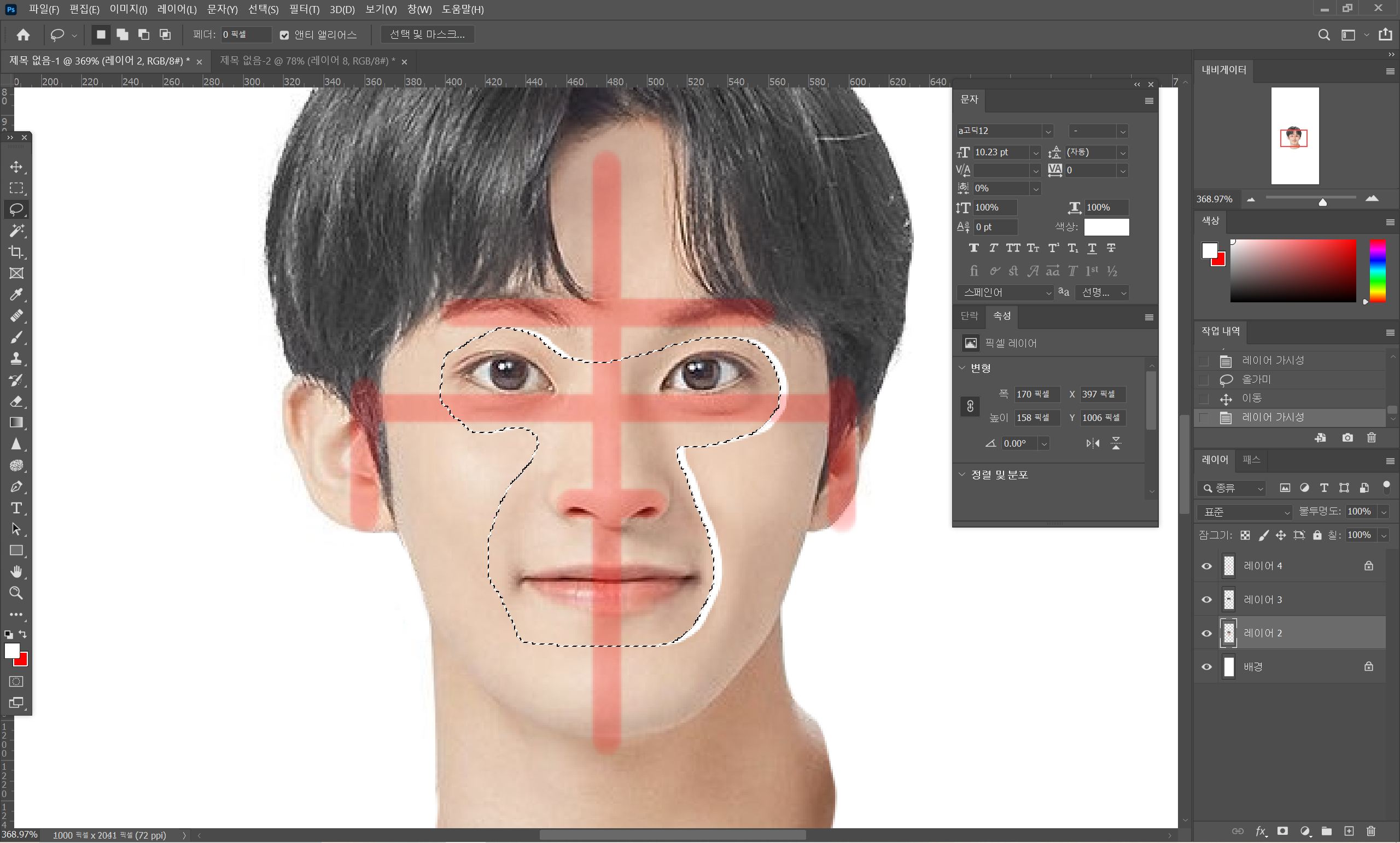Image resolution: width=1400 pixels, height=843 pixels.
Task: Select the 올가미 history state
Action: pyautogui.click(x=1256, y=379)
